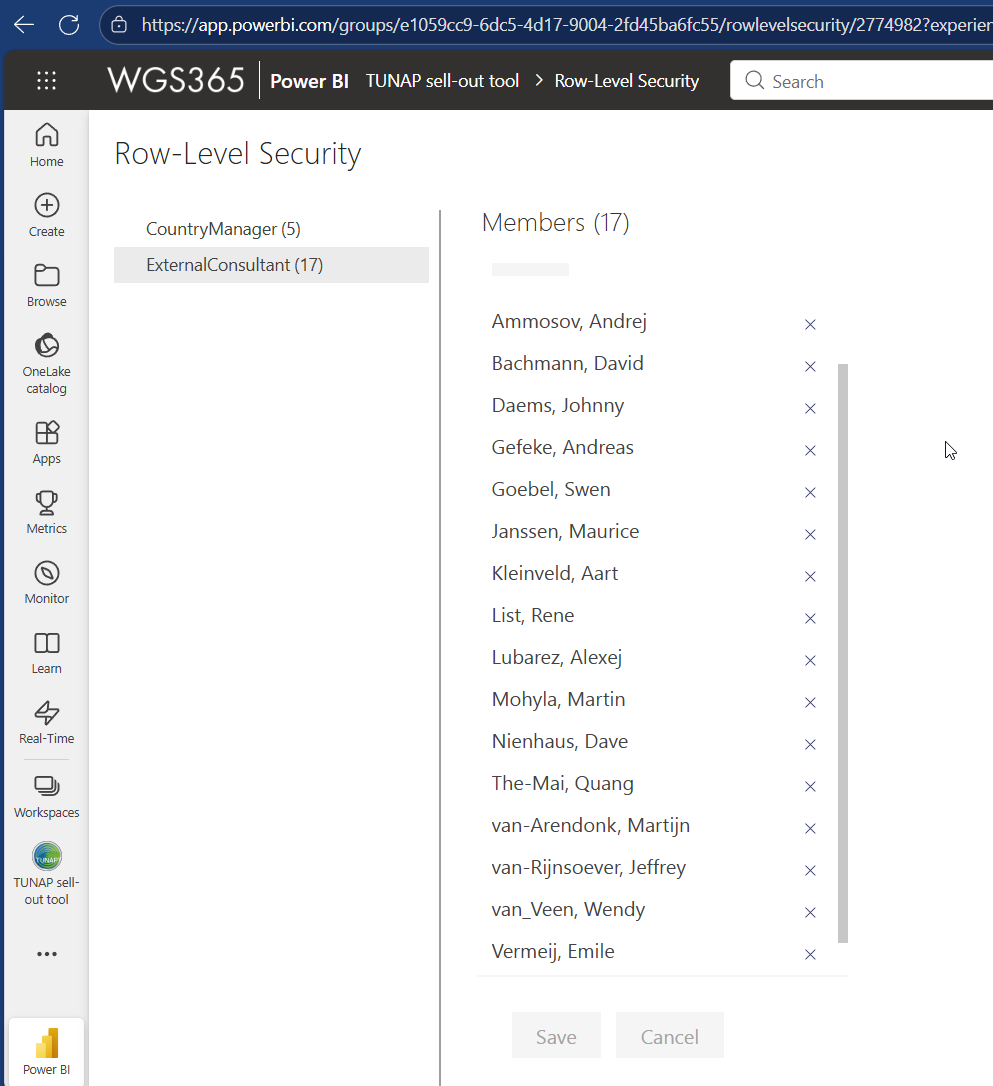Viewport: 993px width, 1086px height.
Task: Remove Daems, Johnny from members
Action: [810, 409]
